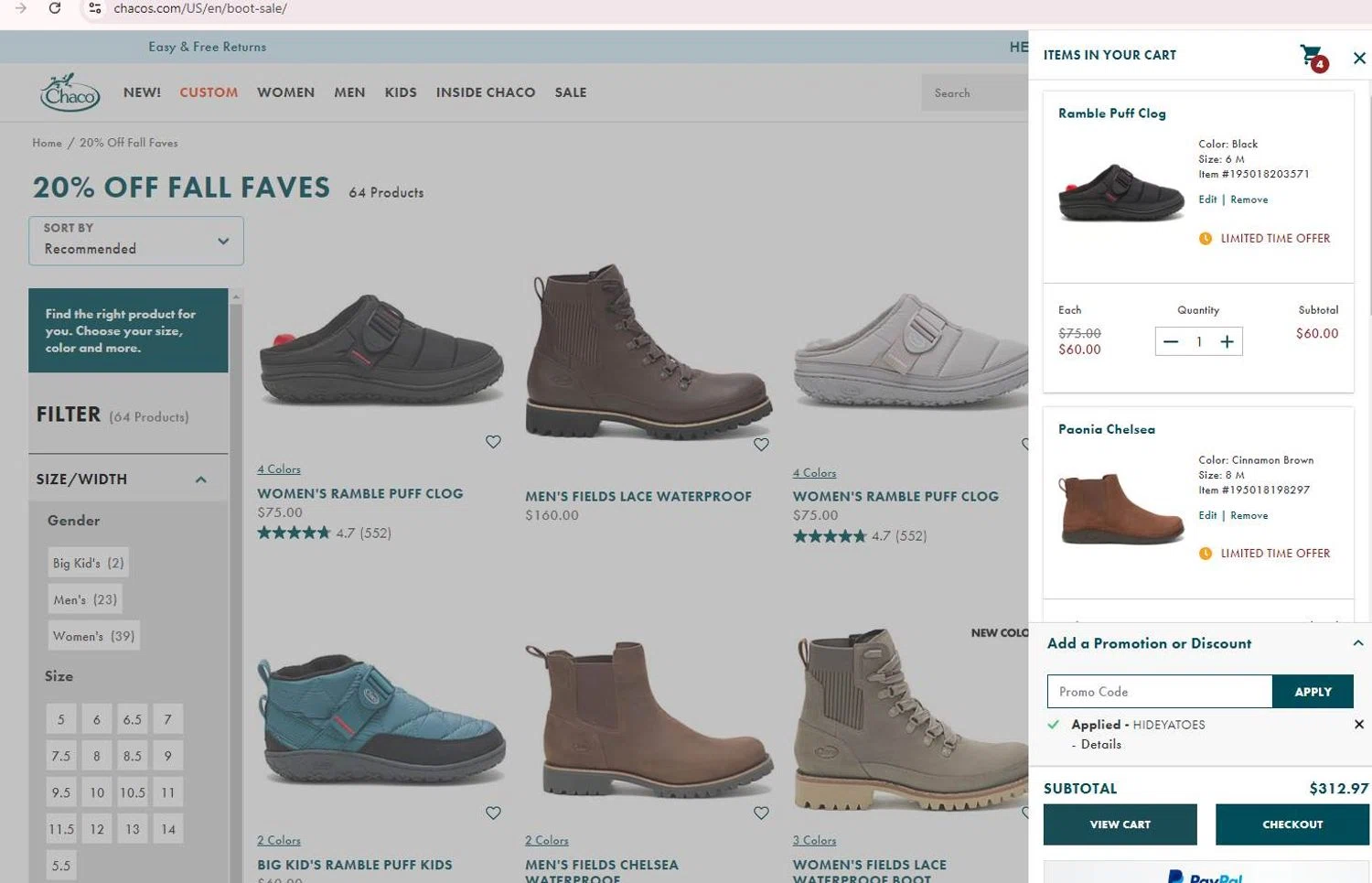
Task: Collapse the Size/Width filter section
Action: coord(201,479)
